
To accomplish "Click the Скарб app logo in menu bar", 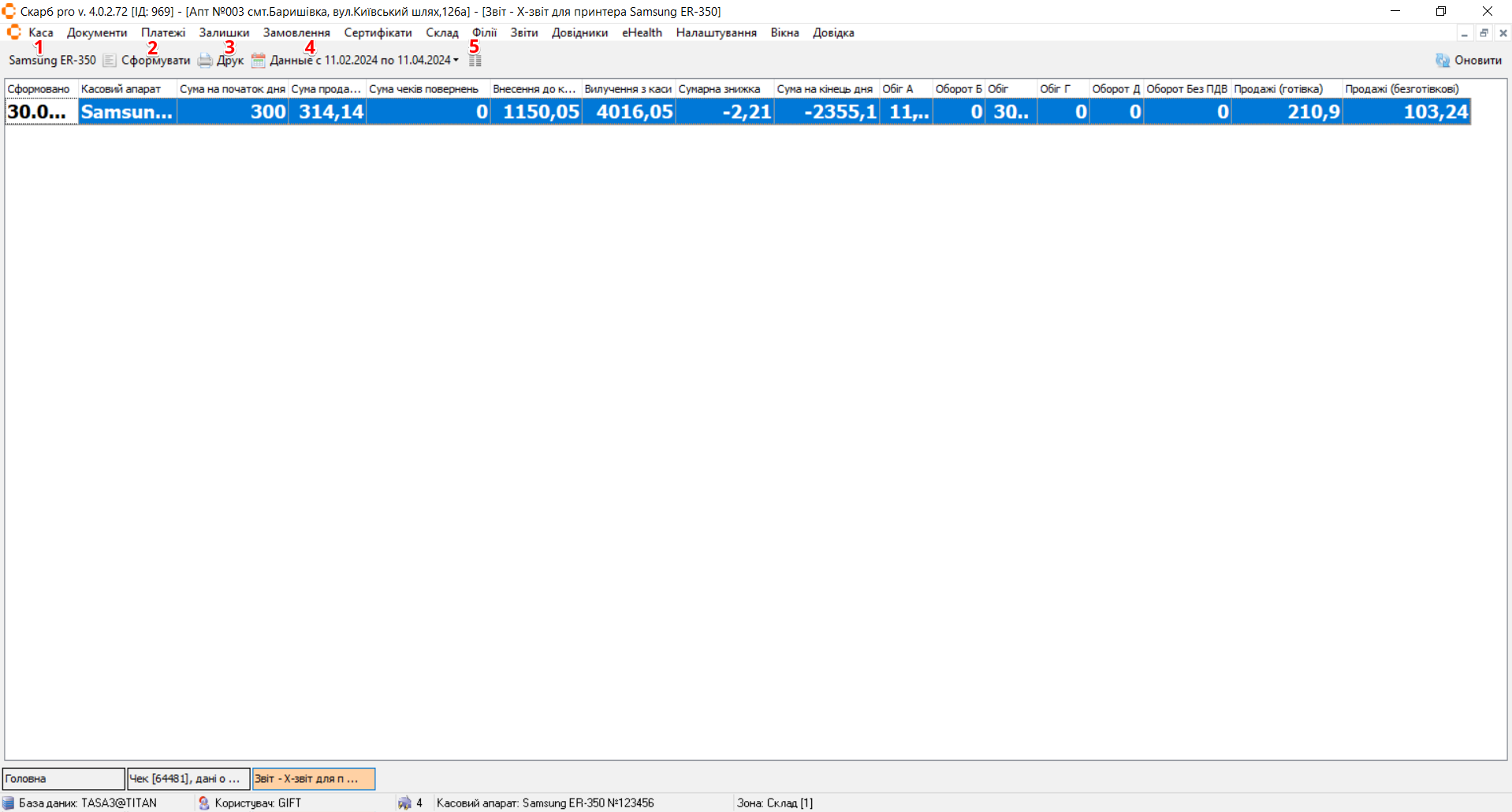I will click(x=13, y=32).
